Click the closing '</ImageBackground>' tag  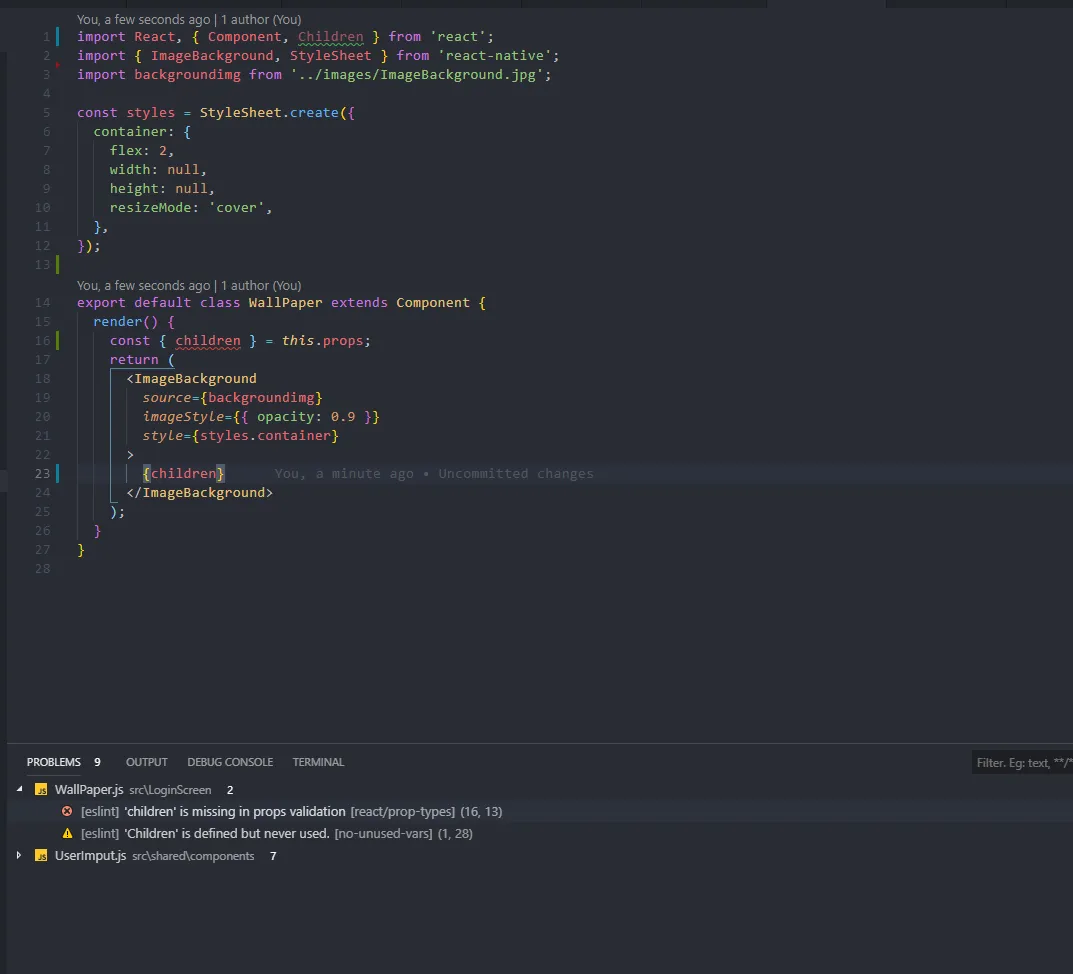pos(200,493)
